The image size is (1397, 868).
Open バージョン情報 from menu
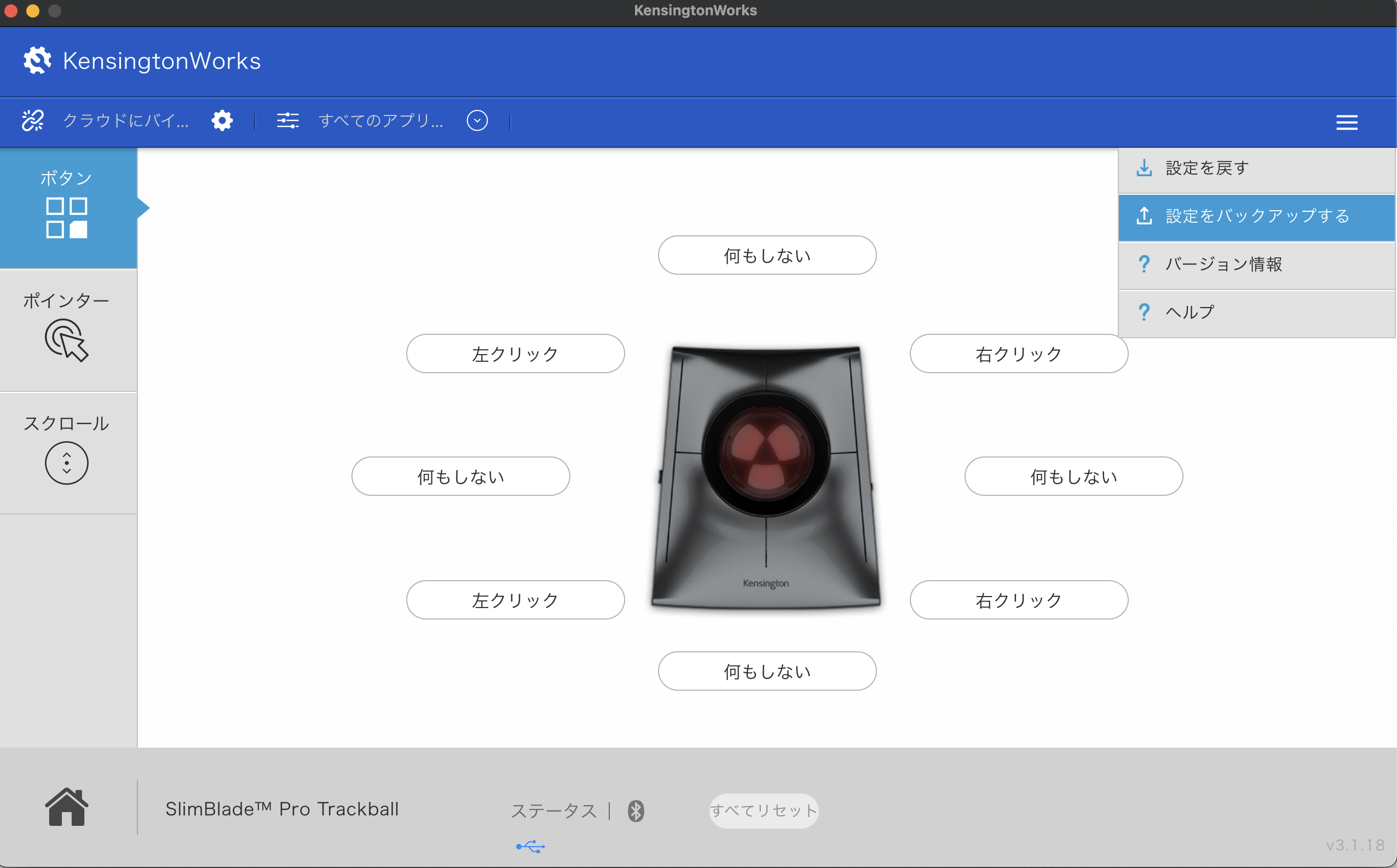pyautogui.click(x=1256, y=265)
